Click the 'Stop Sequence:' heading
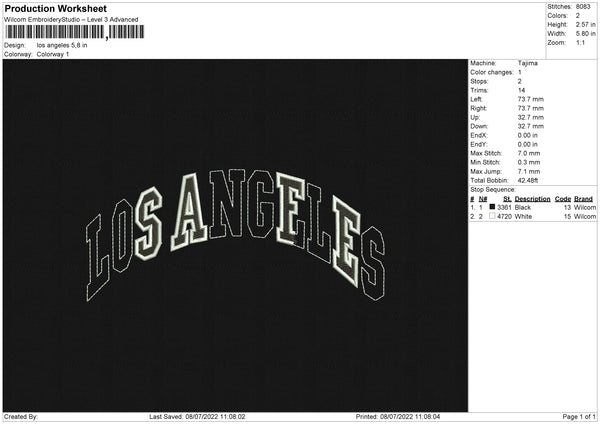 (x=493, y=190)
